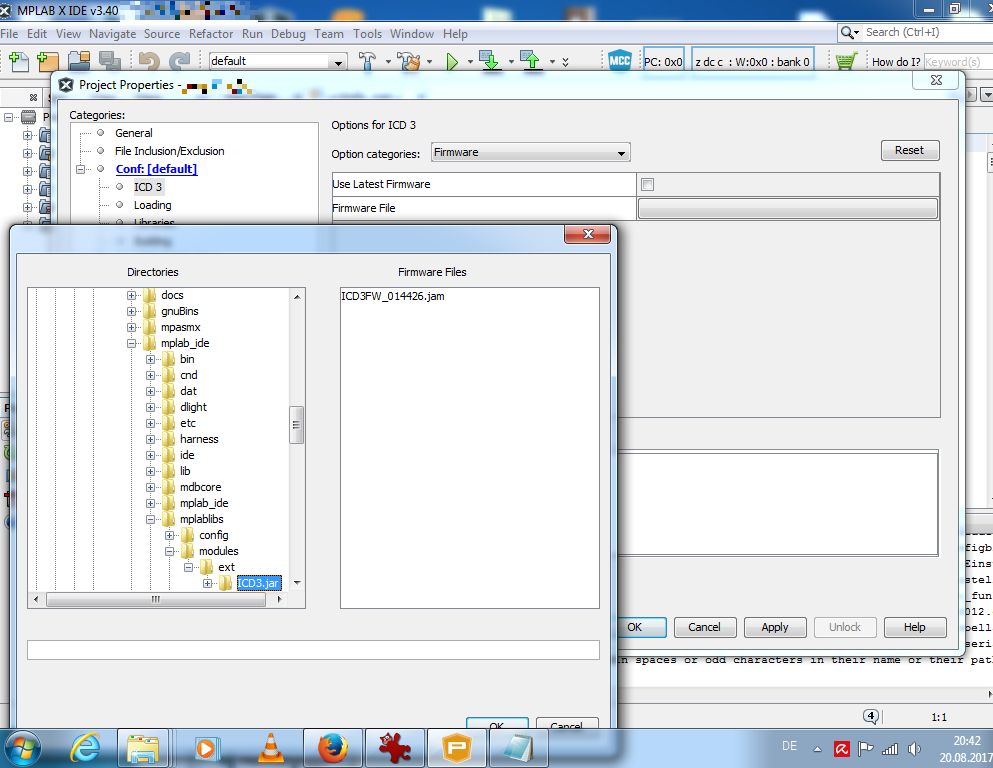The height and width of the screenshot is (768, 993).
Task: Open Windows Explorer folder in taskbar
Action: coord(143,748)
